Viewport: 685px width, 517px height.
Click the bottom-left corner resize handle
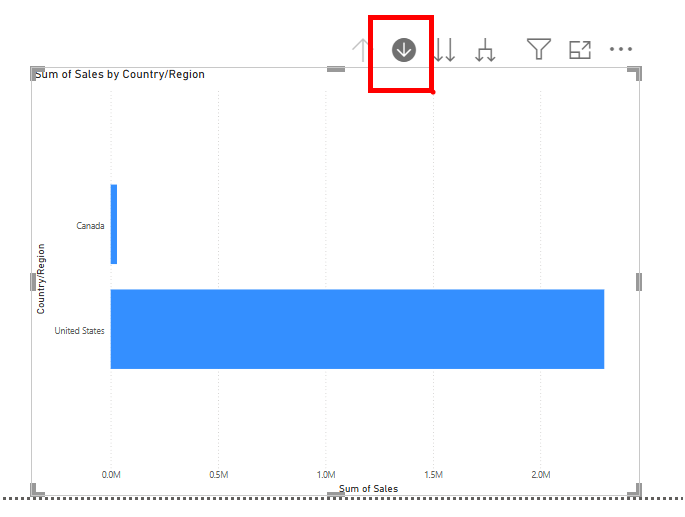click(37, 490)
